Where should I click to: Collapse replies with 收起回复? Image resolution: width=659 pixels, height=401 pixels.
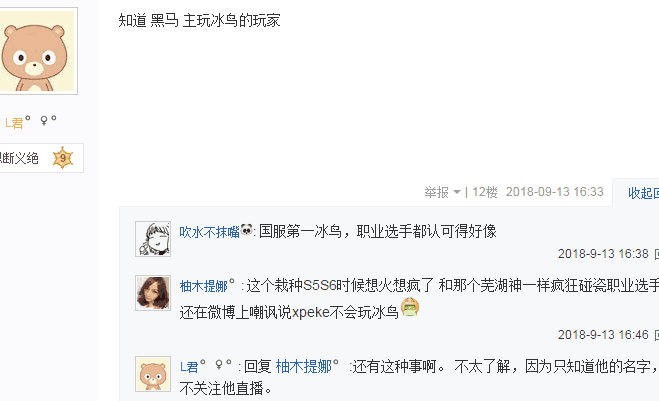[643, 193]
